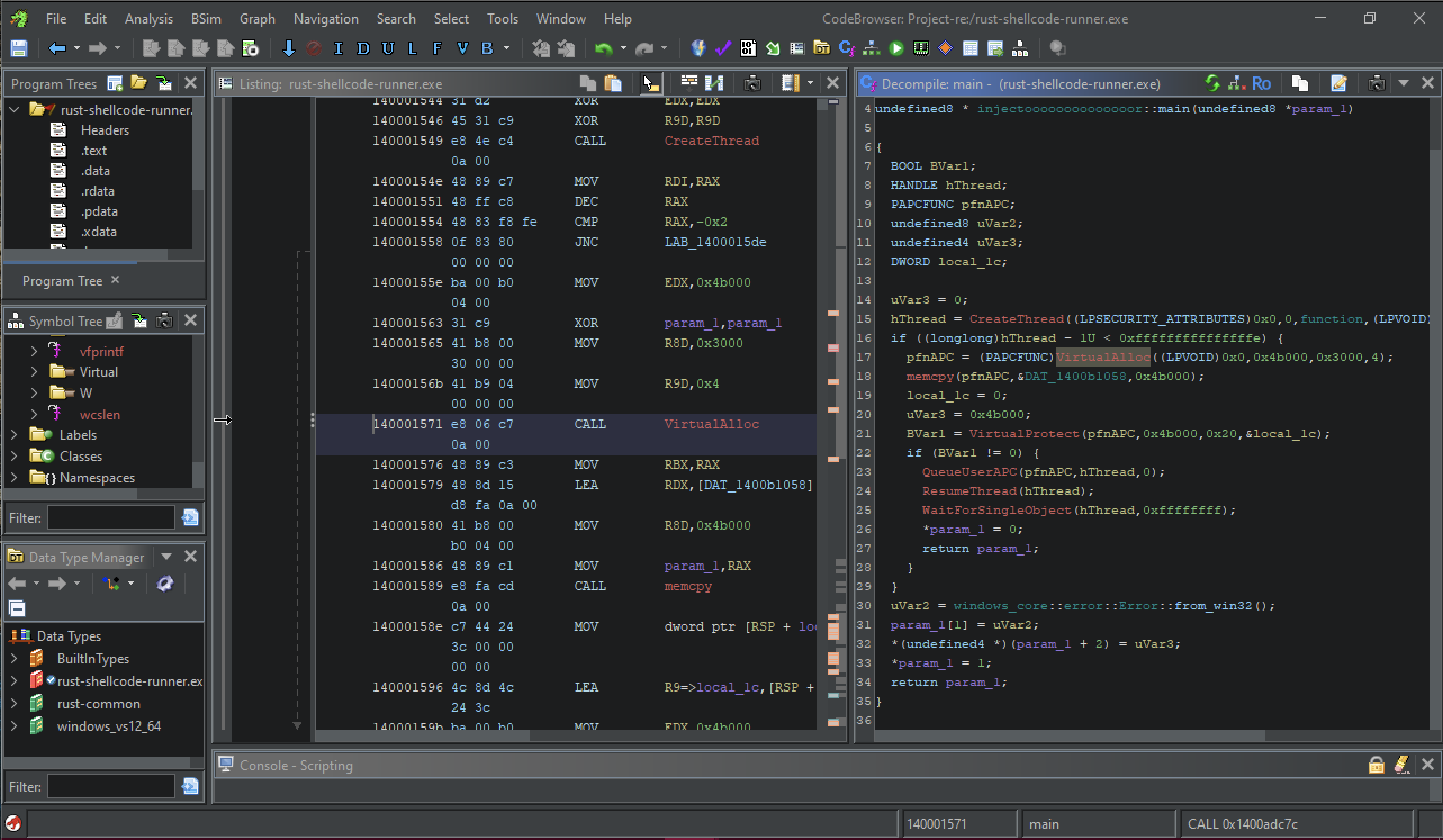
Task: Click the Disassemble (D) toolbar icon
Action: tap(363, 49)
